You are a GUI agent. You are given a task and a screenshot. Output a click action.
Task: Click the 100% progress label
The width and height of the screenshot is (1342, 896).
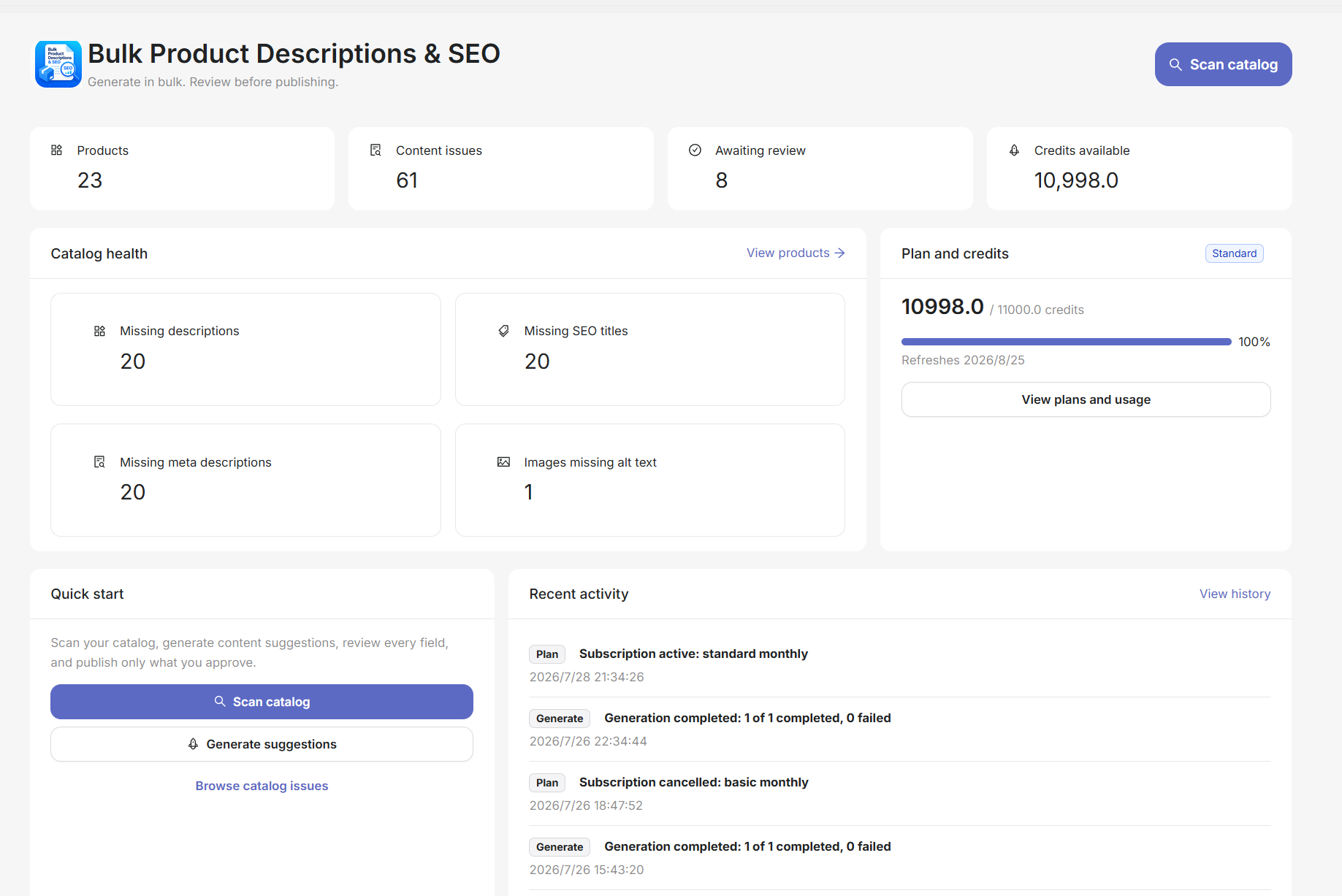click(x=1254, y=342)
